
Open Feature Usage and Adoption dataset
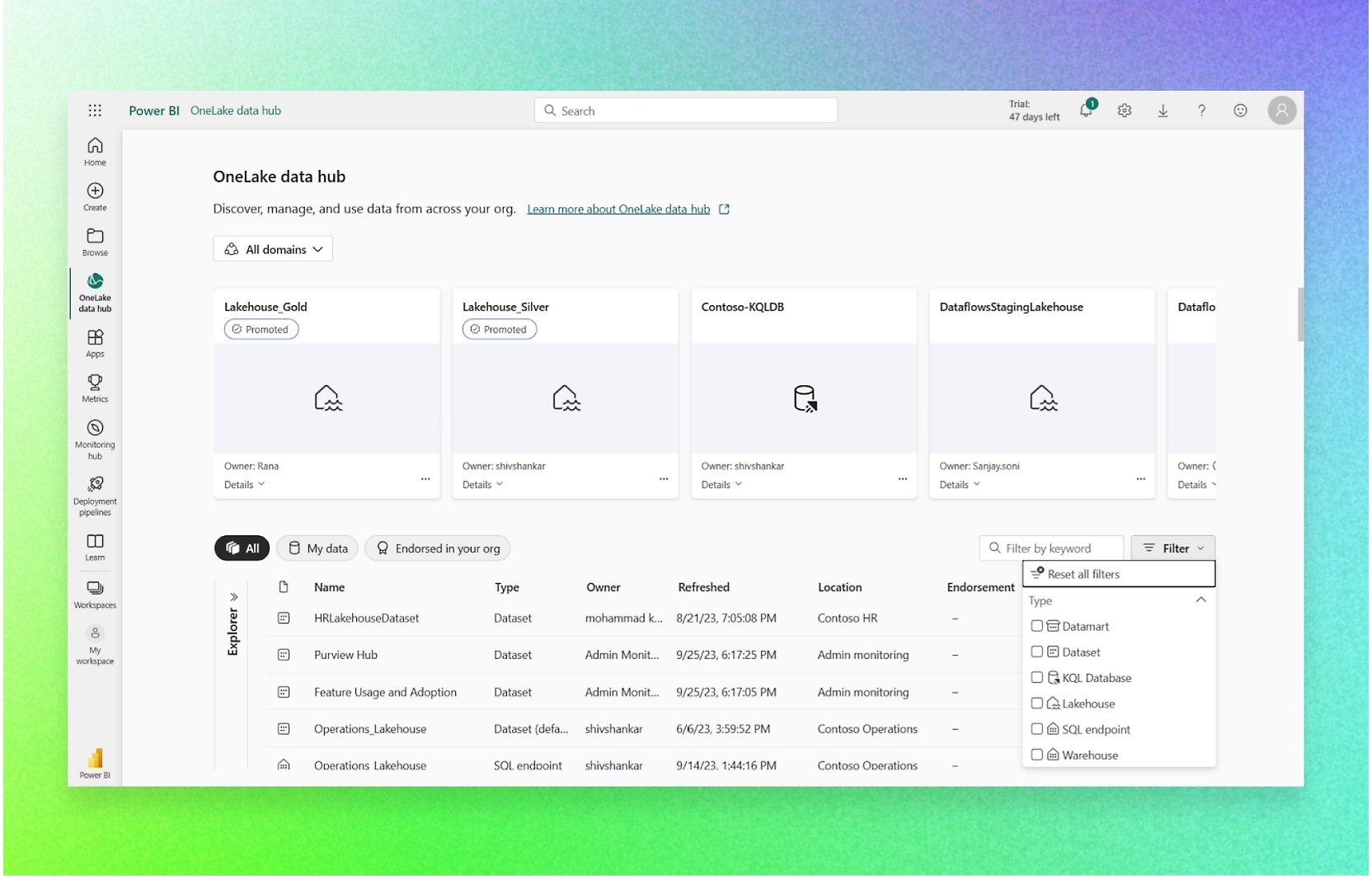(385, 692)
